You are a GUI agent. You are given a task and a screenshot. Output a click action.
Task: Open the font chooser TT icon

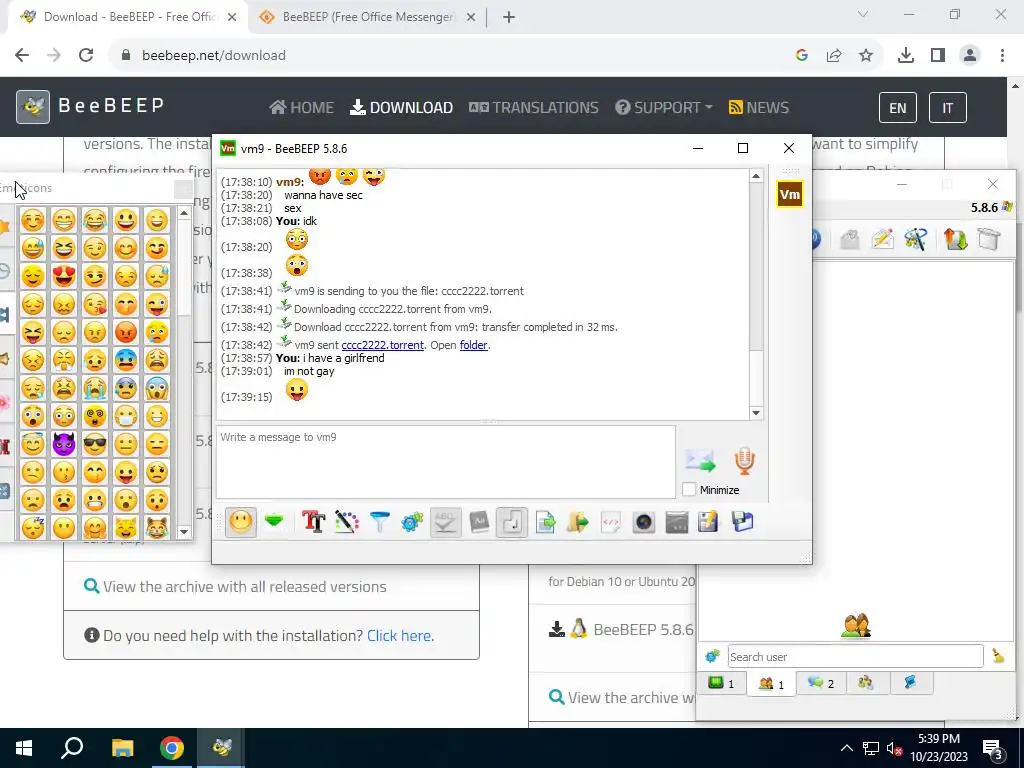coord(313,522)
